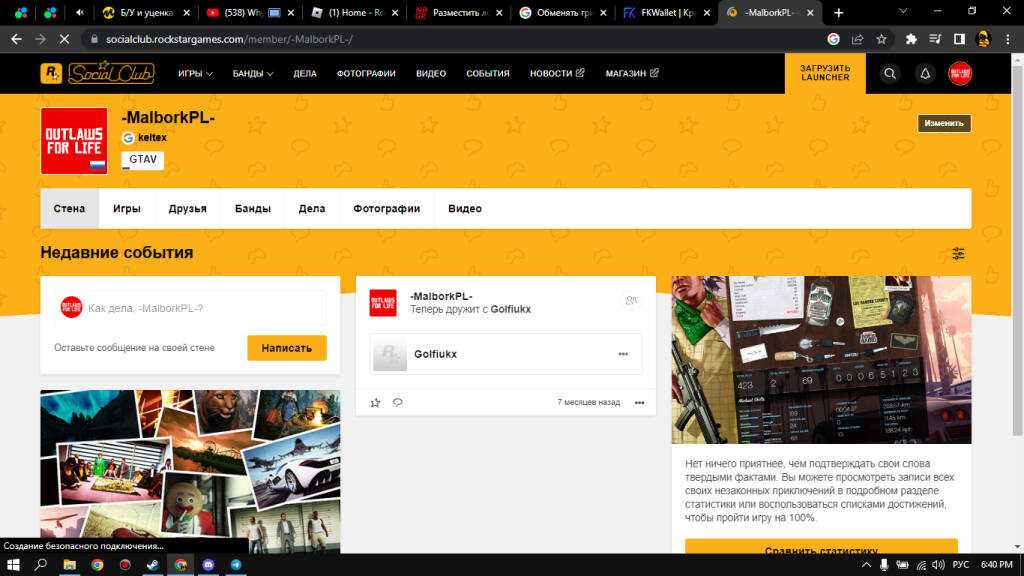
Task: Open НОВОСТИ external link
Action: pyautogui.click(x=557, y=73)
